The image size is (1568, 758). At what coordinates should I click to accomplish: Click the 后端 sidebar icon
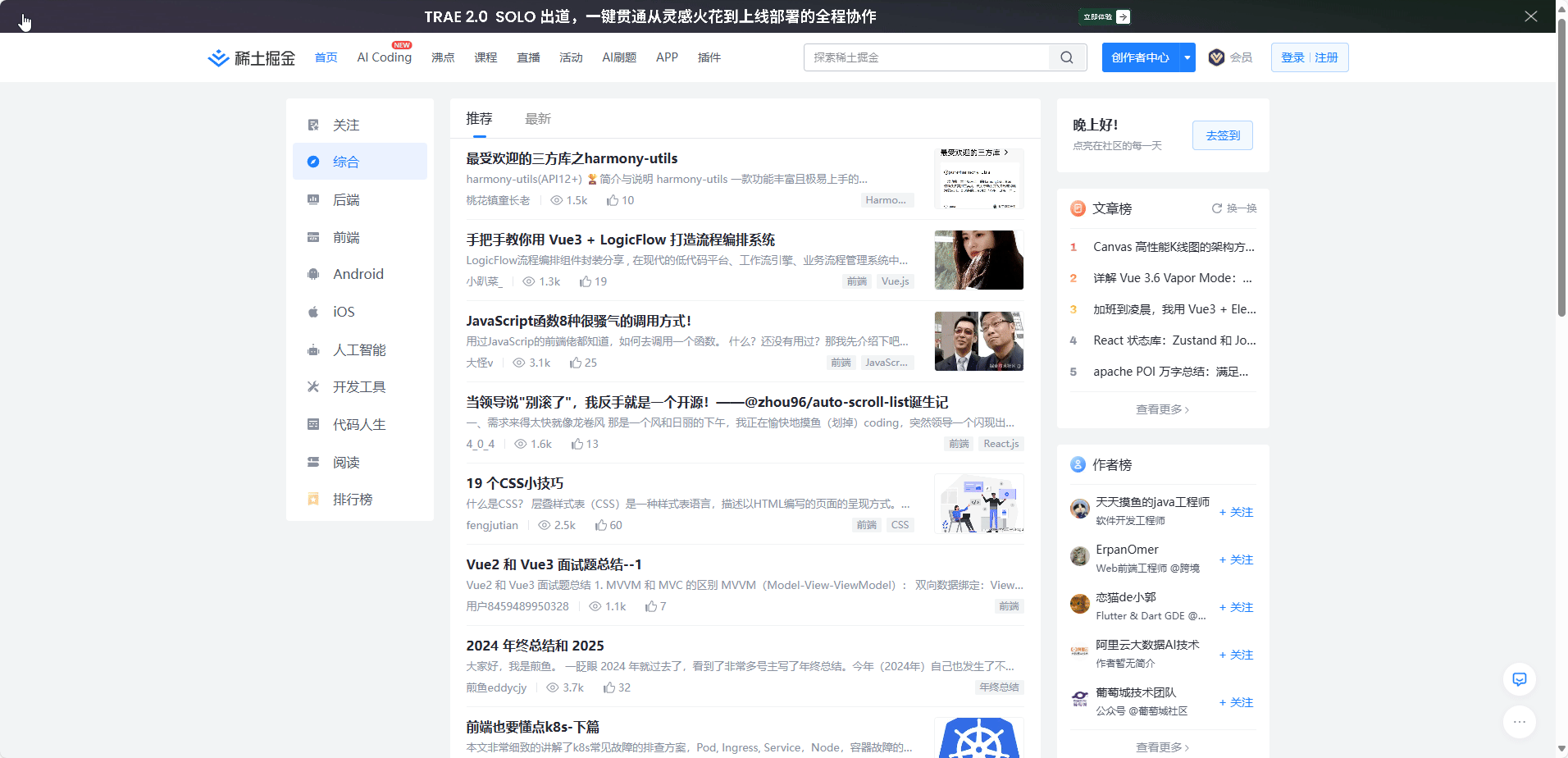(x=313, y=199)
